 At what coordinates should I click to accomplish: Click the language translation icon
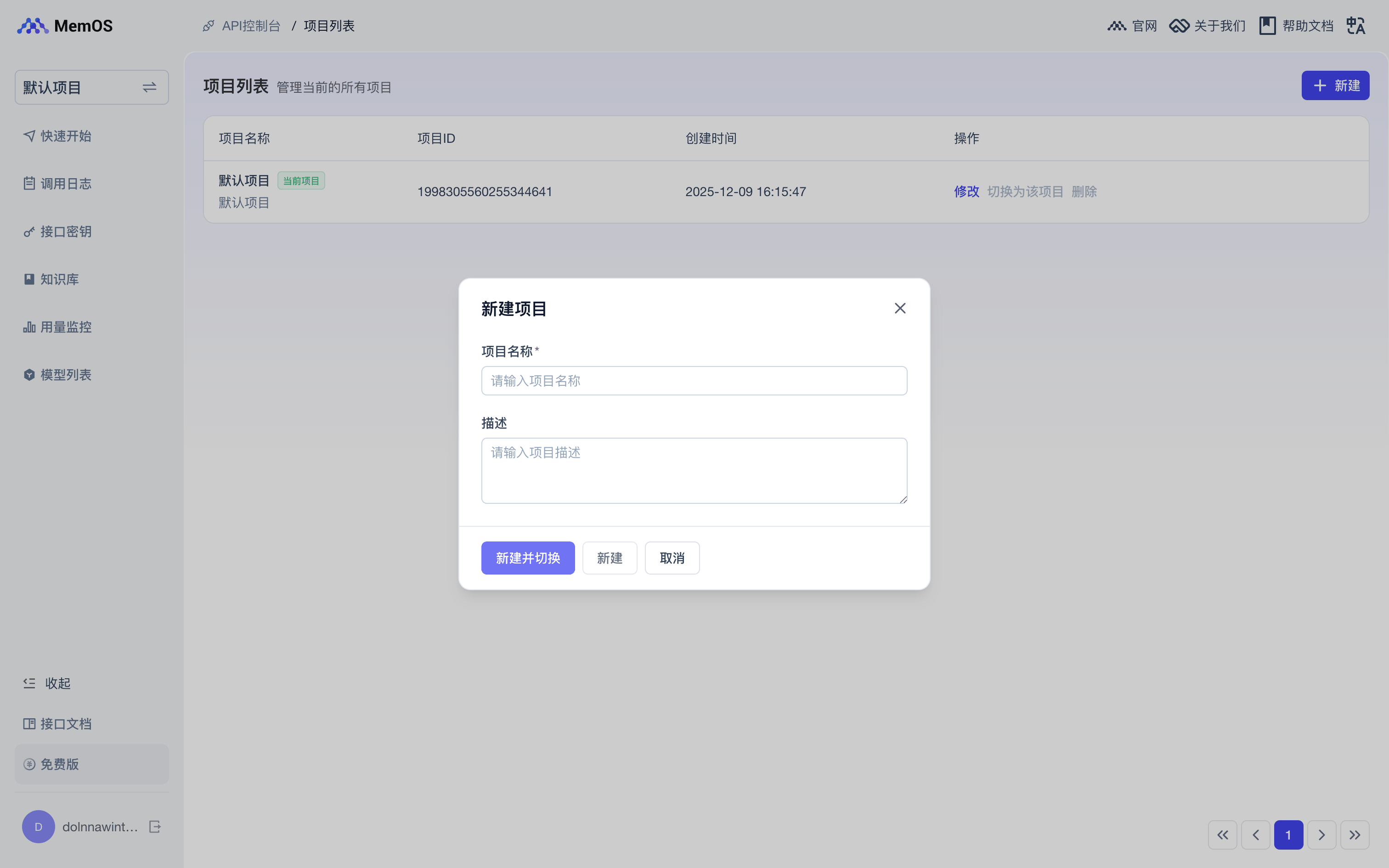tap(1356, 26)
